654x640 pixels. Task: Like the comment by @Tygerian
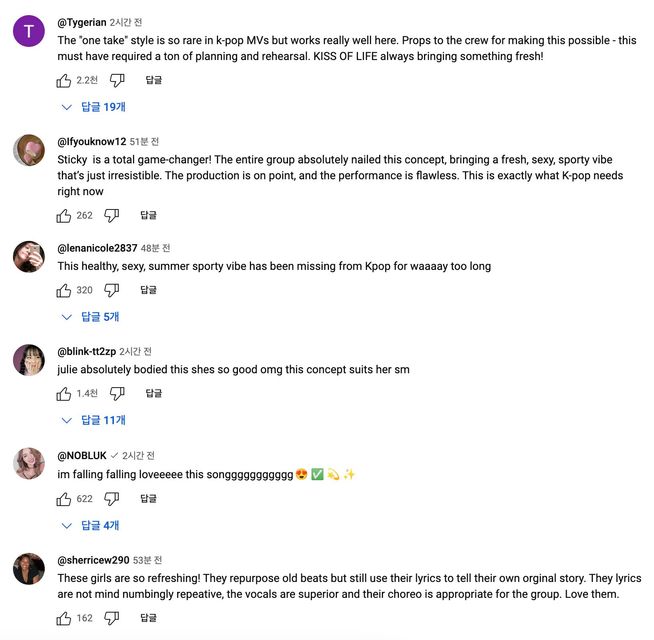[x=64, y=80]
